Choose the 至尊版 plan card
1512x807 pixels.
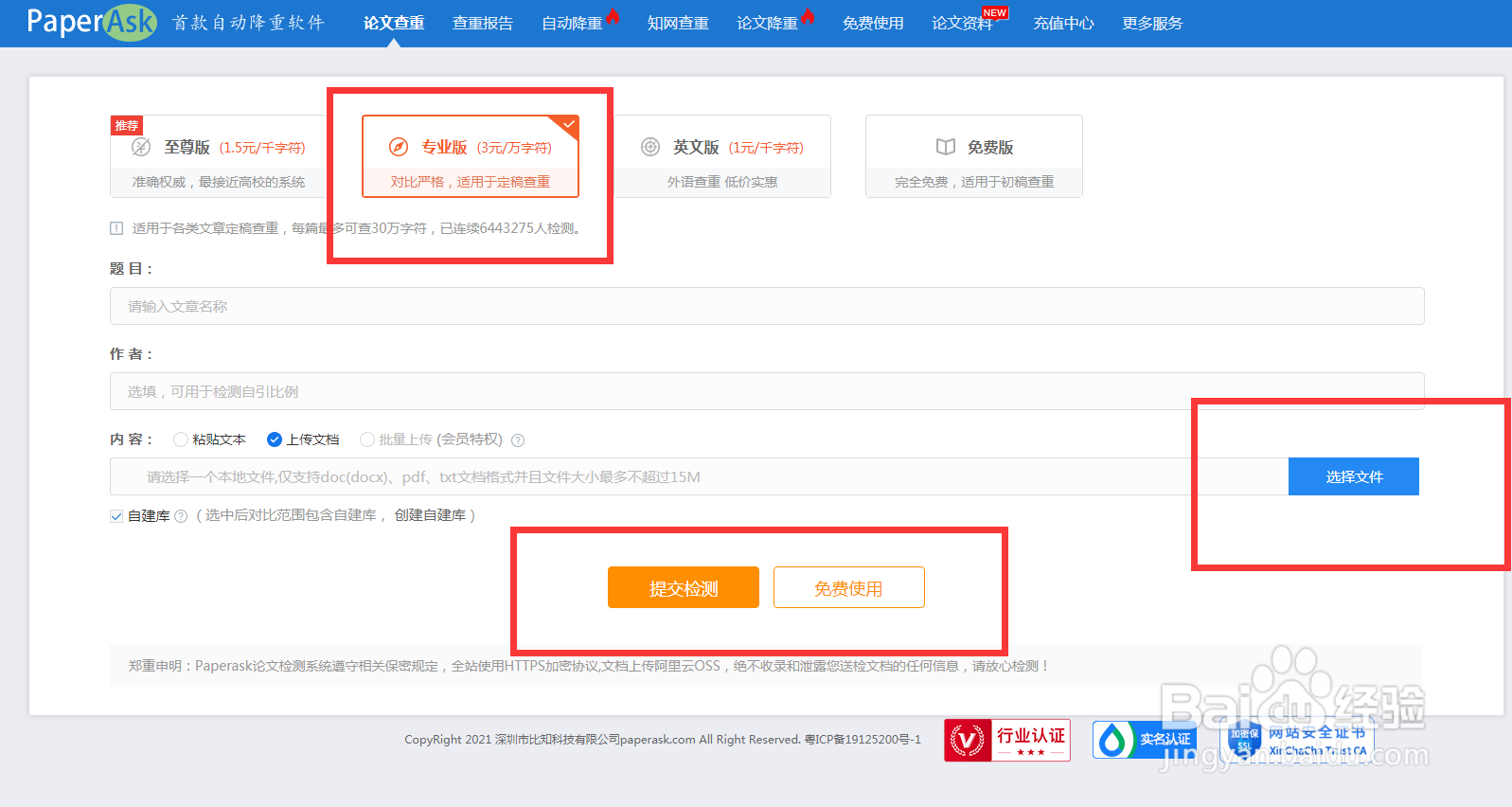[x=219, y=156]
